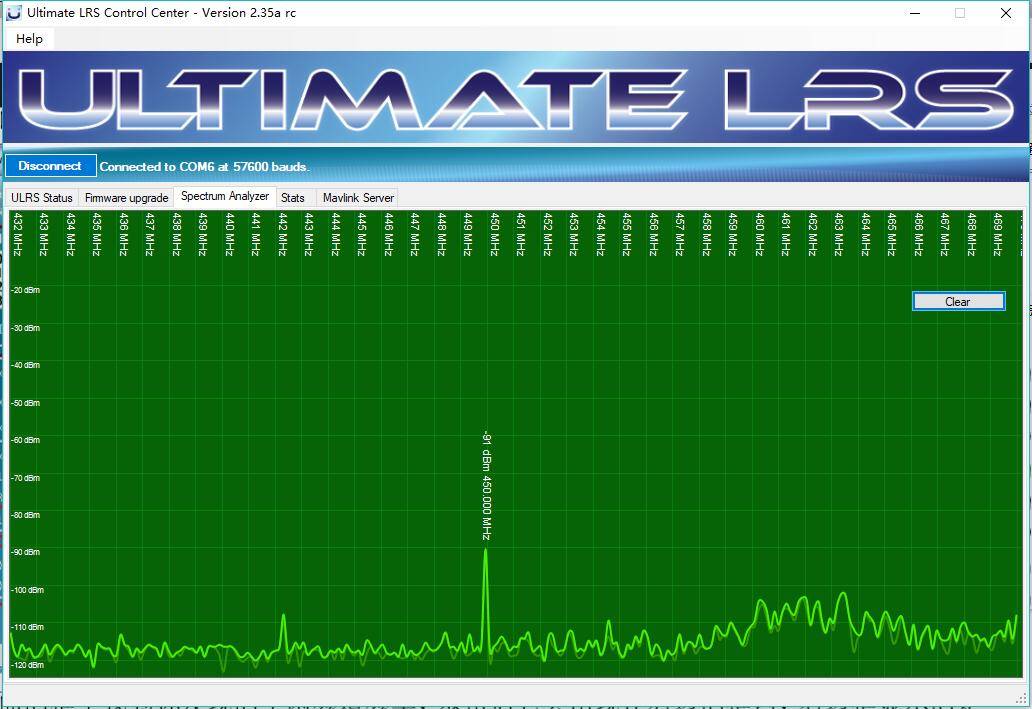Click the Ultimate LRS app icon in title bar
This screenshot has height=709, width=1032.
coord(13,13)
